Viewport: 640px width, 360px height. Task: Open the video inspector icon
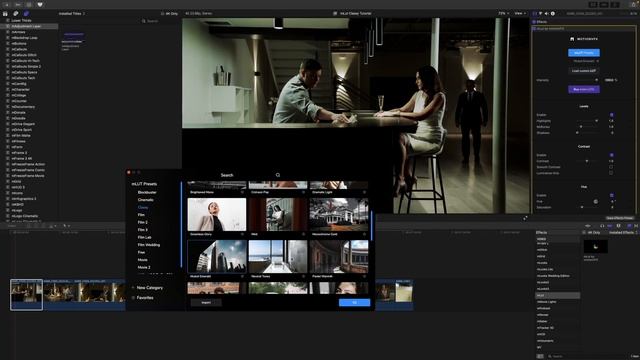(x=535, y=13)
